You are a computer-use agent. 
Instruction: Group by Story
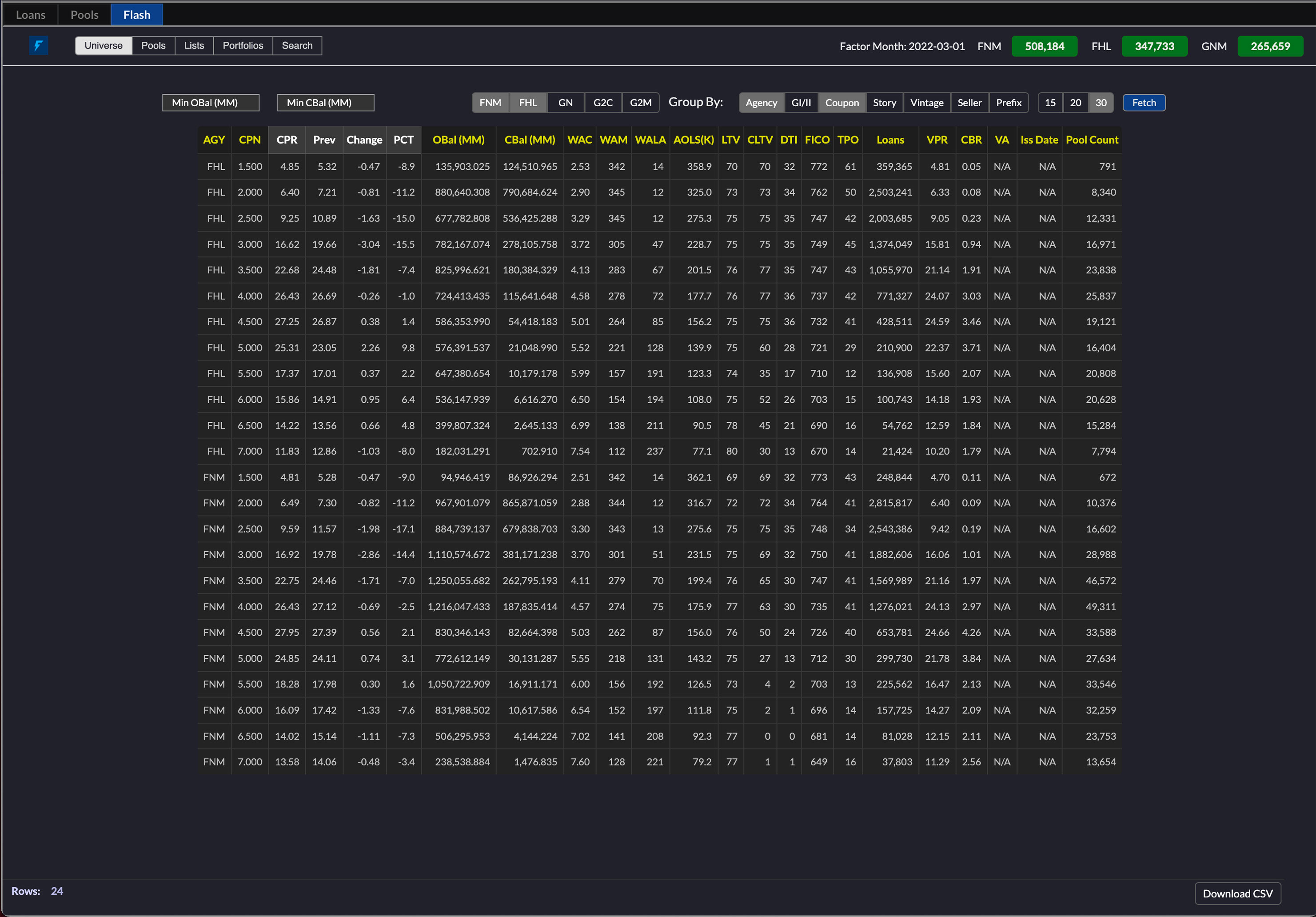coord(884,103)
